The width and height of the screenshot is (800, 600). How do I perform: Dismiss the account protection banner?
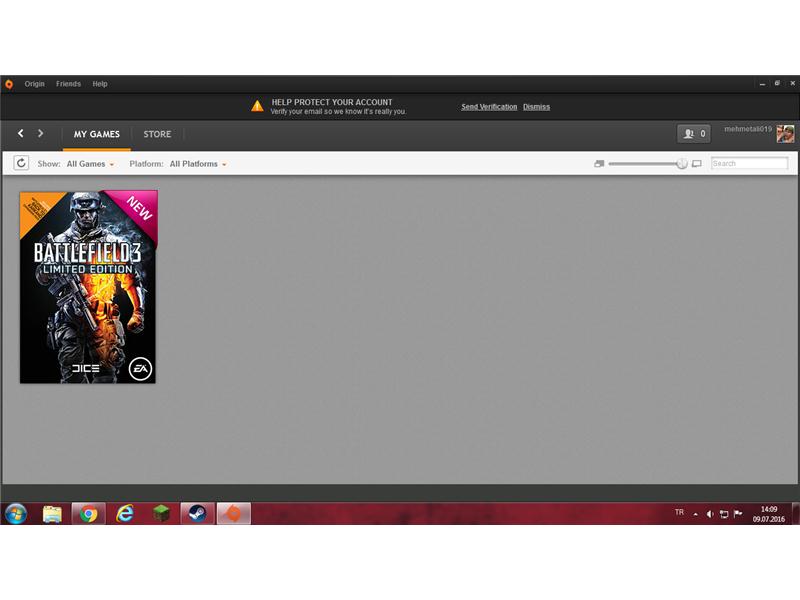[x=536, y=107]
